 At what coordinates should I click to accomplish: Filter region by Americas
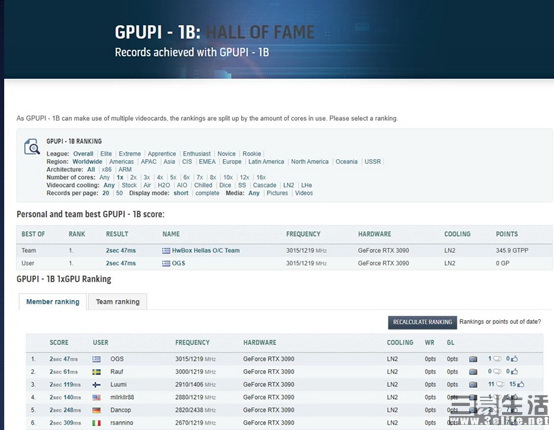pos(121,161)
